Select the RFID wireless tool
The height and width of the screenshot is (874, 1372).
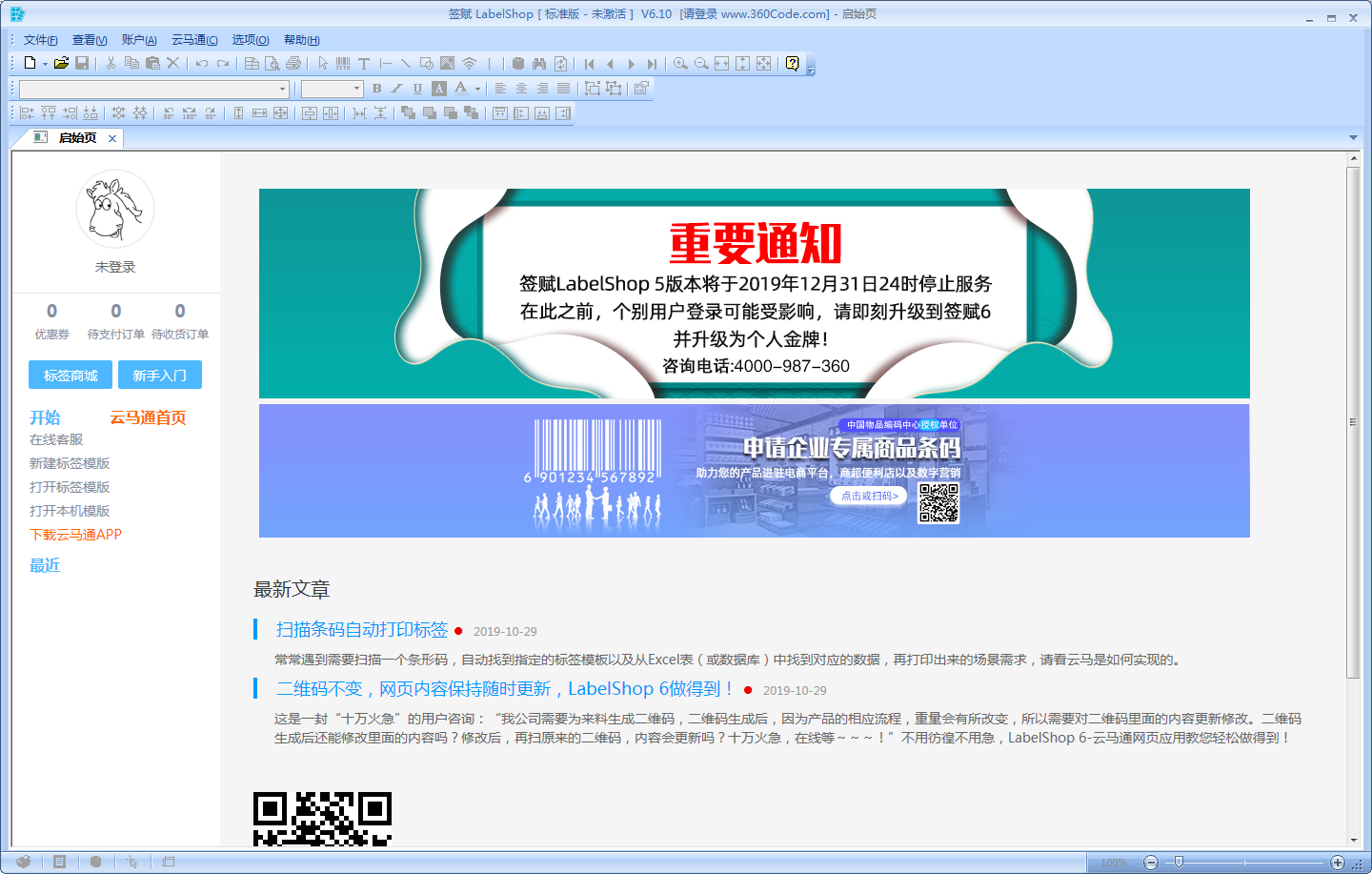[469, 64]
